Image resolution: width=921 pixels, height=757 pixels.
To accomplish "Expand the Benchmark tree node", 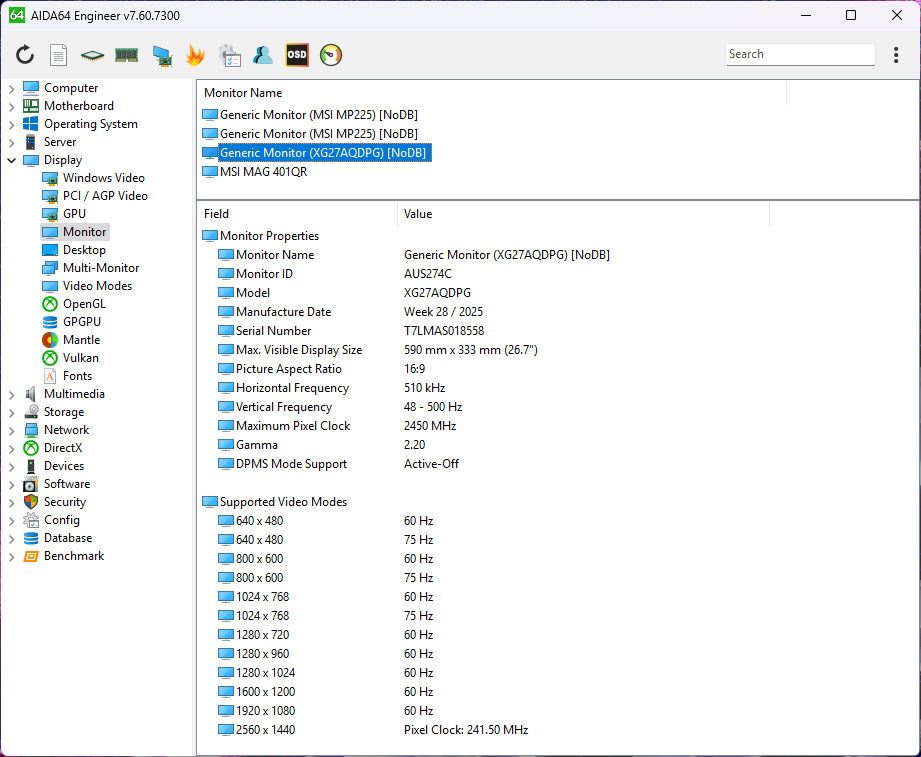I will [x=11, y=557].
